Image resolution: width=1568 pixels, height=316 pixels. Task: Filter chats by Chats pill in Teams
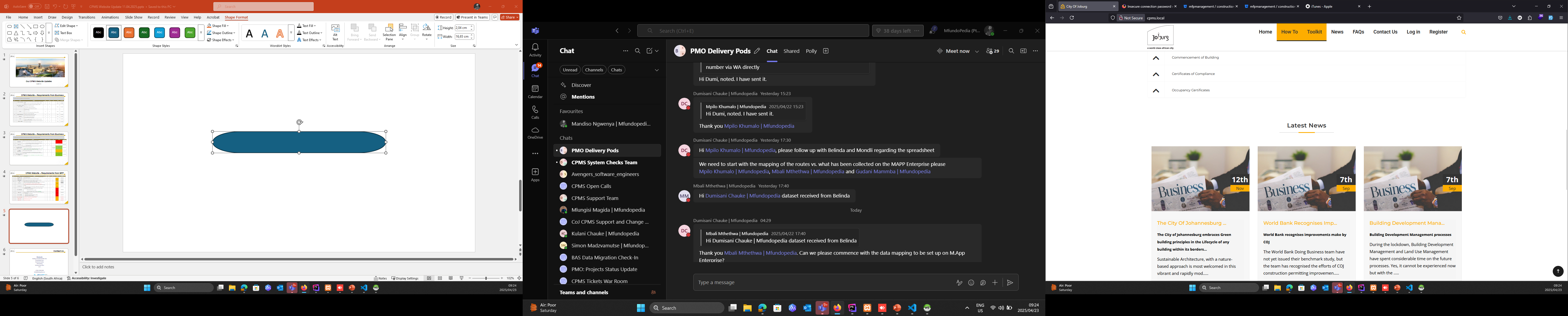tap(617, 70)
